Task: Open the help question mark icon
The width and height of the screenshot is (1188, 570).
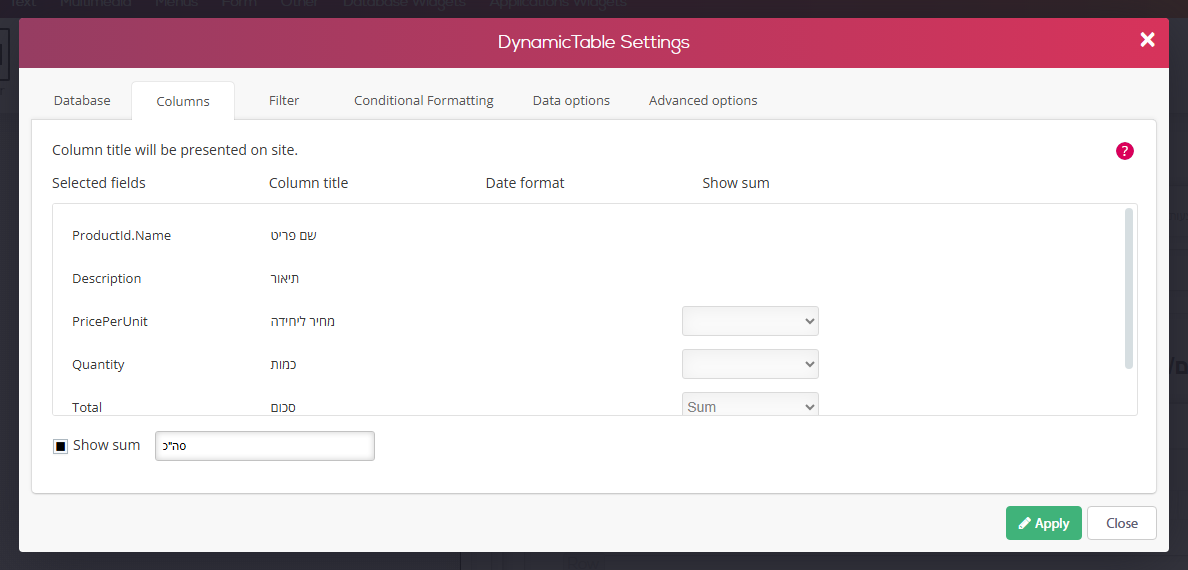Action: point(1124,151)
